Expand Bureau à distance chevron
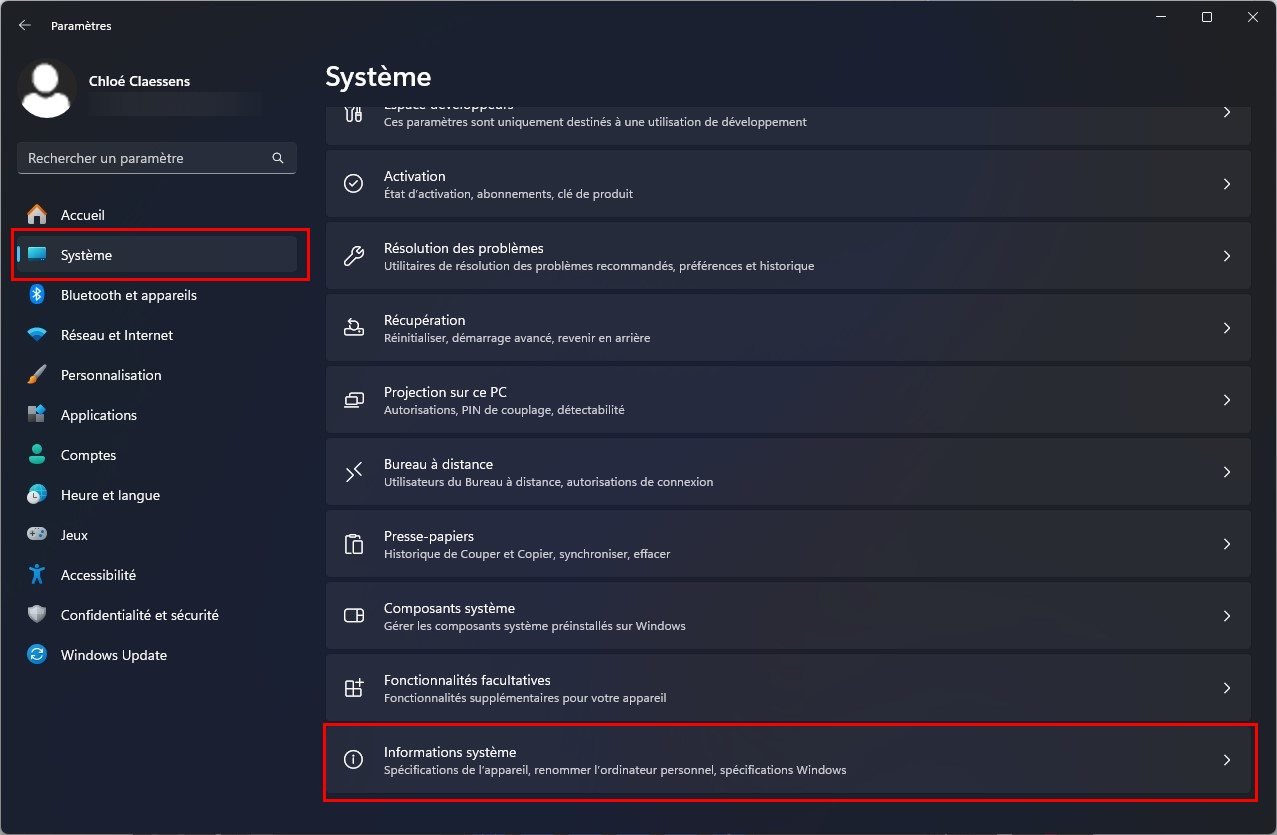 tap(1227, 472)
